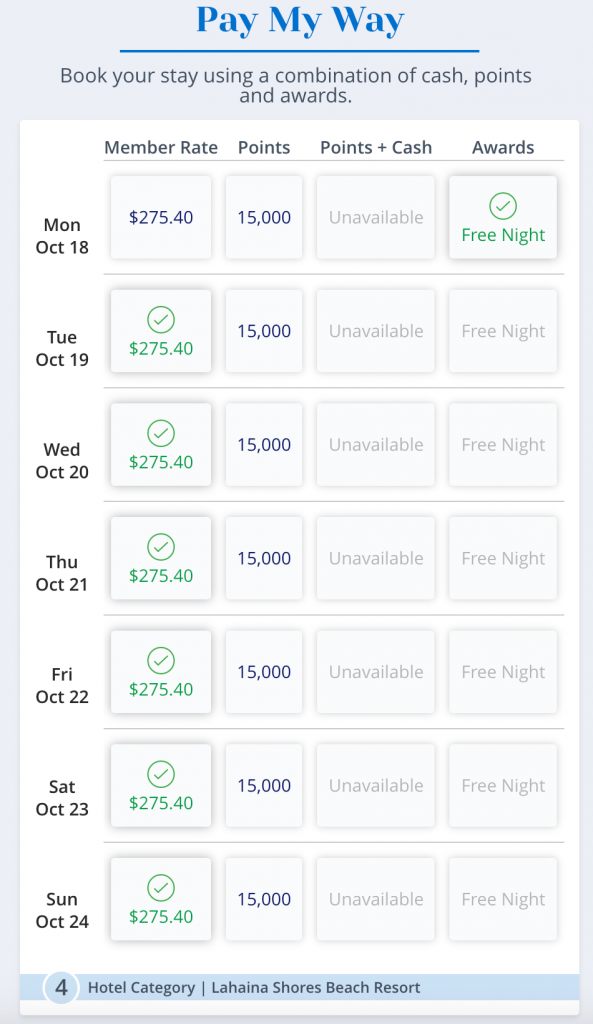This screenshot has width=593, height=1024.
Task: Click Free Night option for Tue Oct 19
Action: (x=503, y=331)
